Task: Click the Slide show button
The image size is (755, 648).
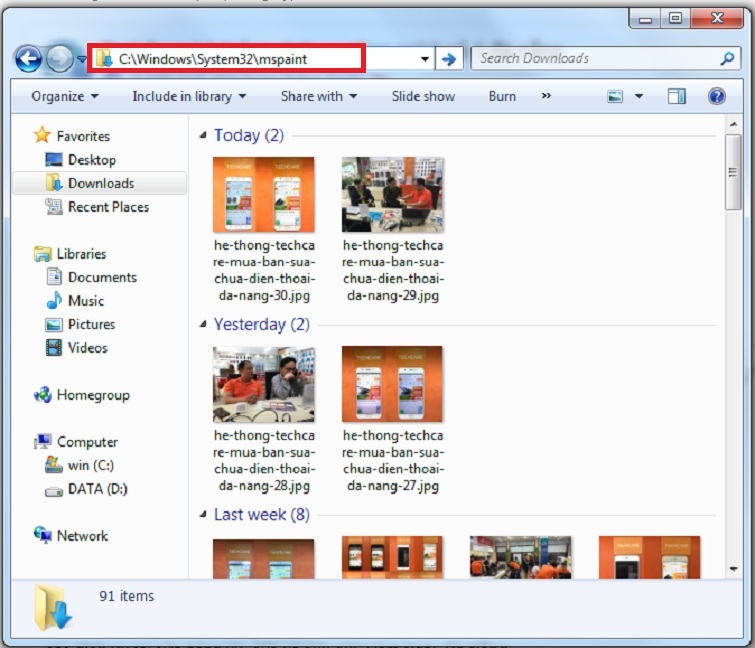Action: tap(423, 96)
